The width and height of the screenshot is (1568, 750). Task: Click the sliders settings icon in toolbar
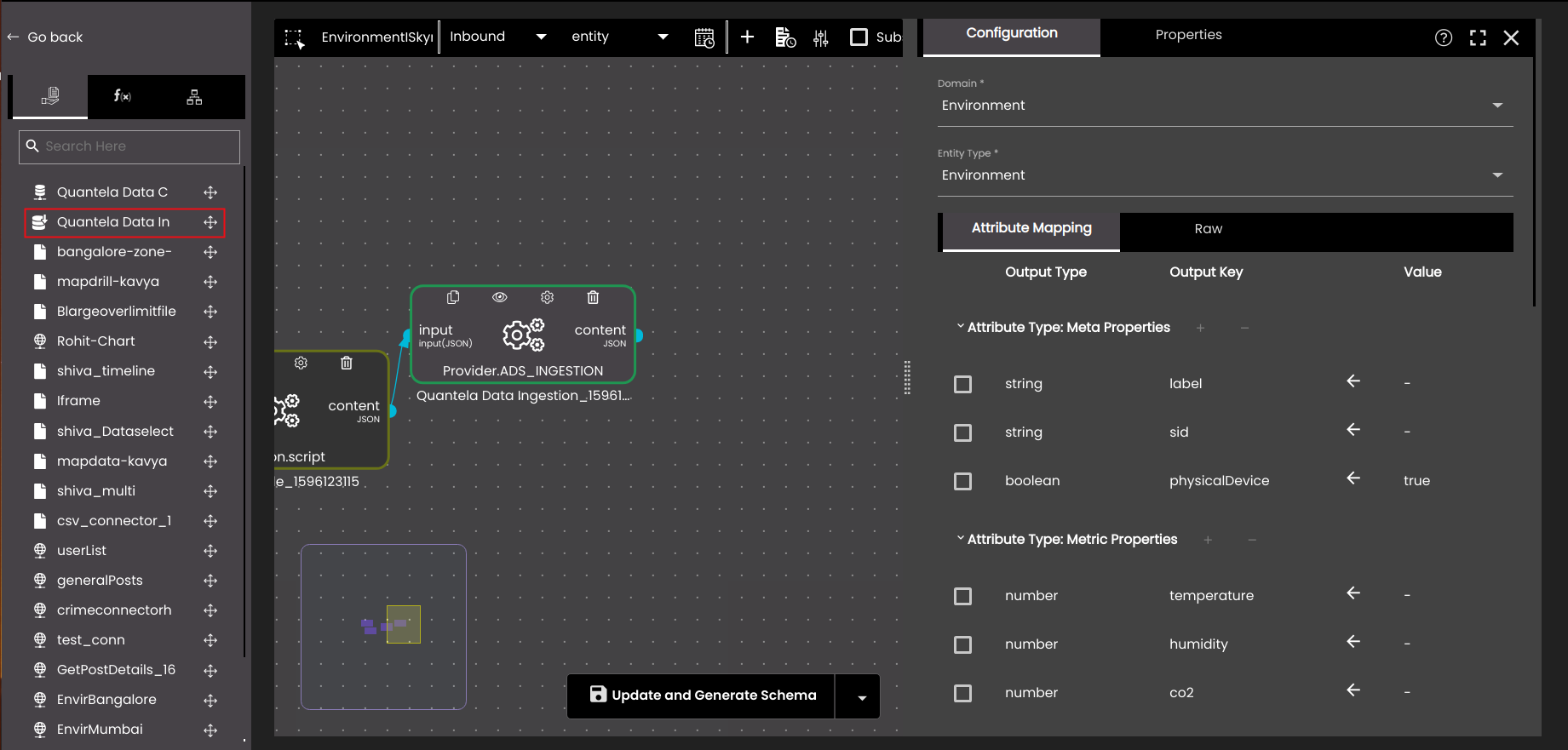coord(821,37)
